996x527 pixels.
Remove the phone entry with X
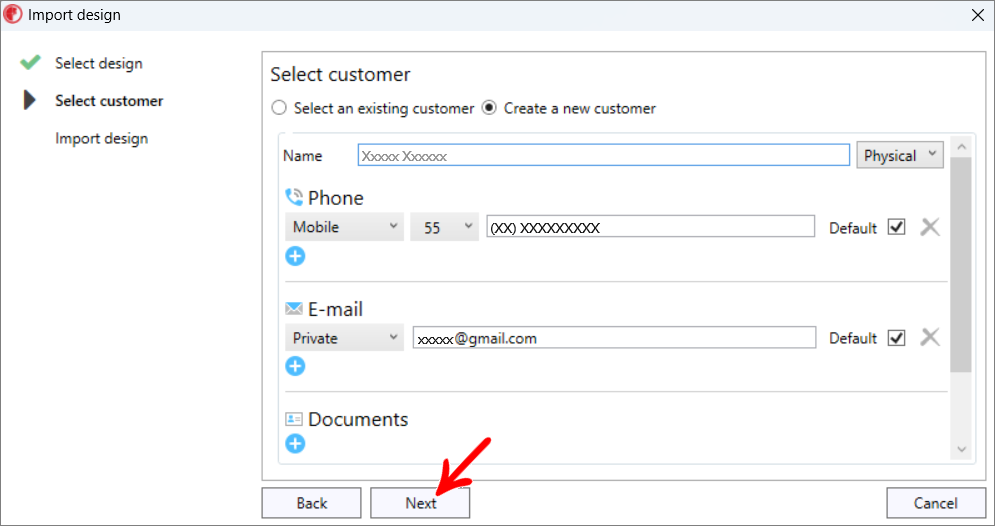(x=930, y=227)
